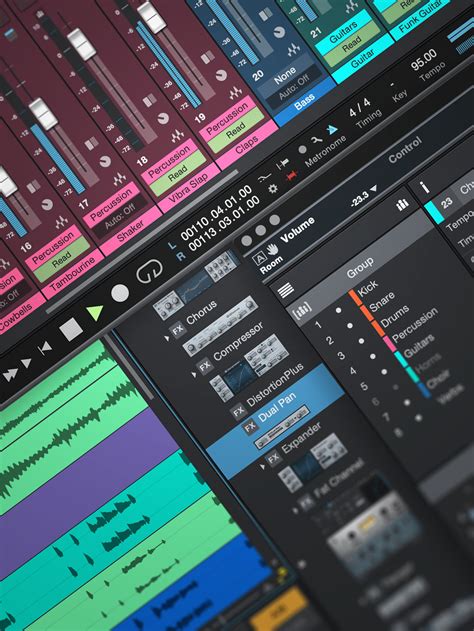This screenshot has height=631, width=474.
Task: Click the hand icon beside Volume
Action: click(272, 250)
